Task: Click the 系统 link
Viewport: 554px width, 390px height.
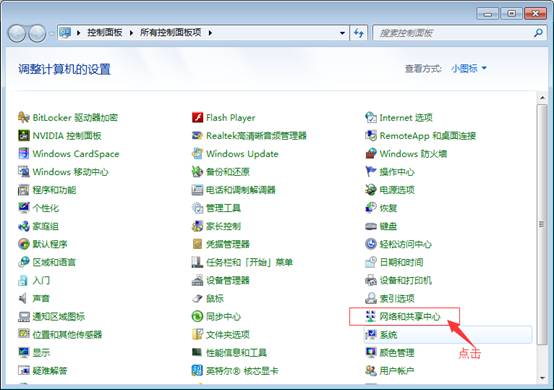Action: click(388, 334)
